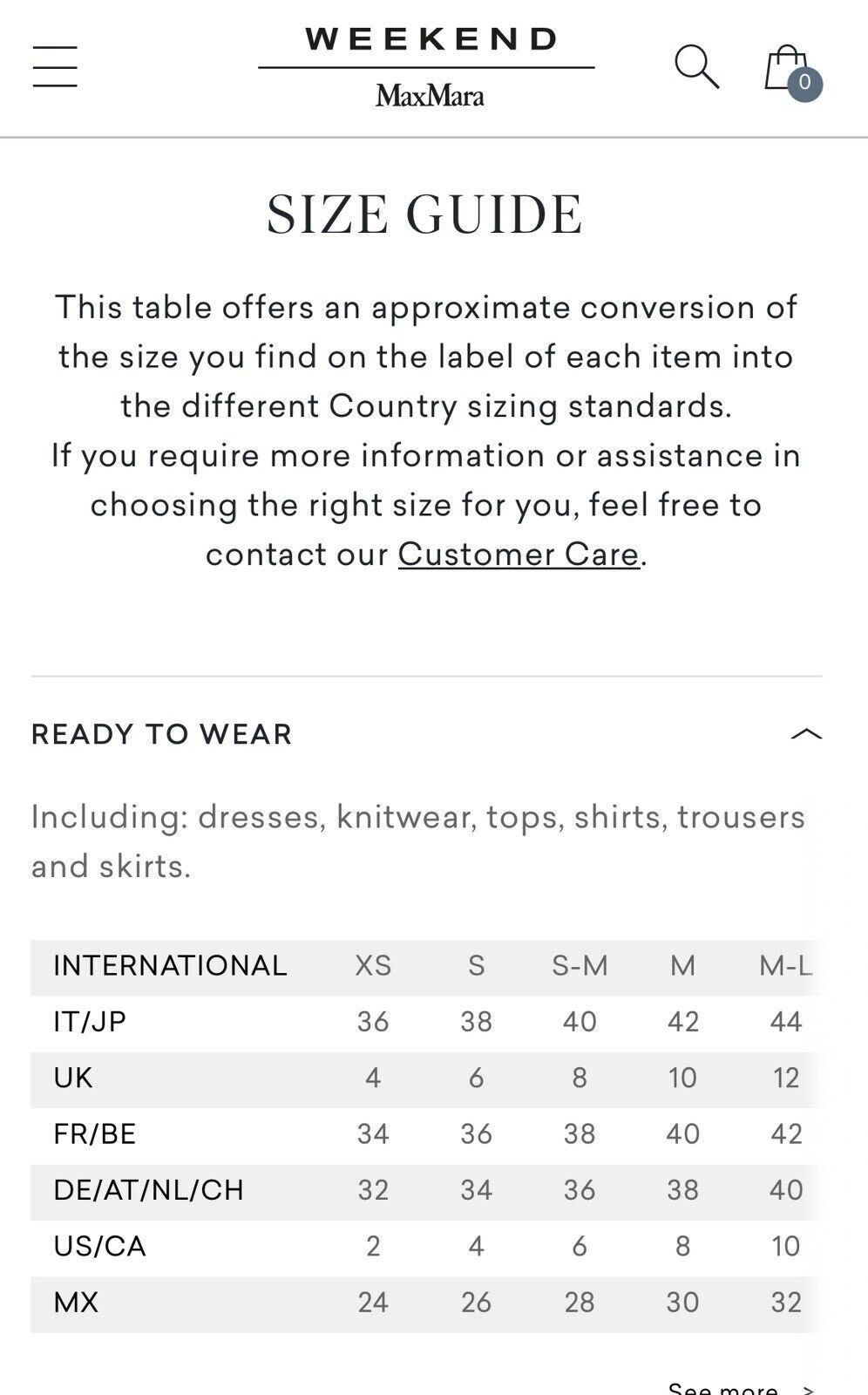Open the hamburger navigation menu
The width and height of the screenshot is (868, 1395).
click(55, 67)
